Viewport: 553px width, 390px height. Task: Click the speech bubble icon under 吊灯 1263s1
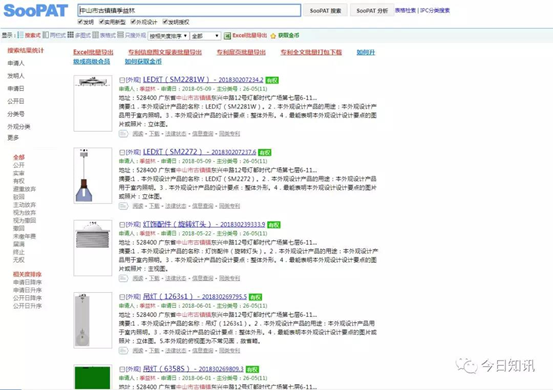(x=123, y=351)
